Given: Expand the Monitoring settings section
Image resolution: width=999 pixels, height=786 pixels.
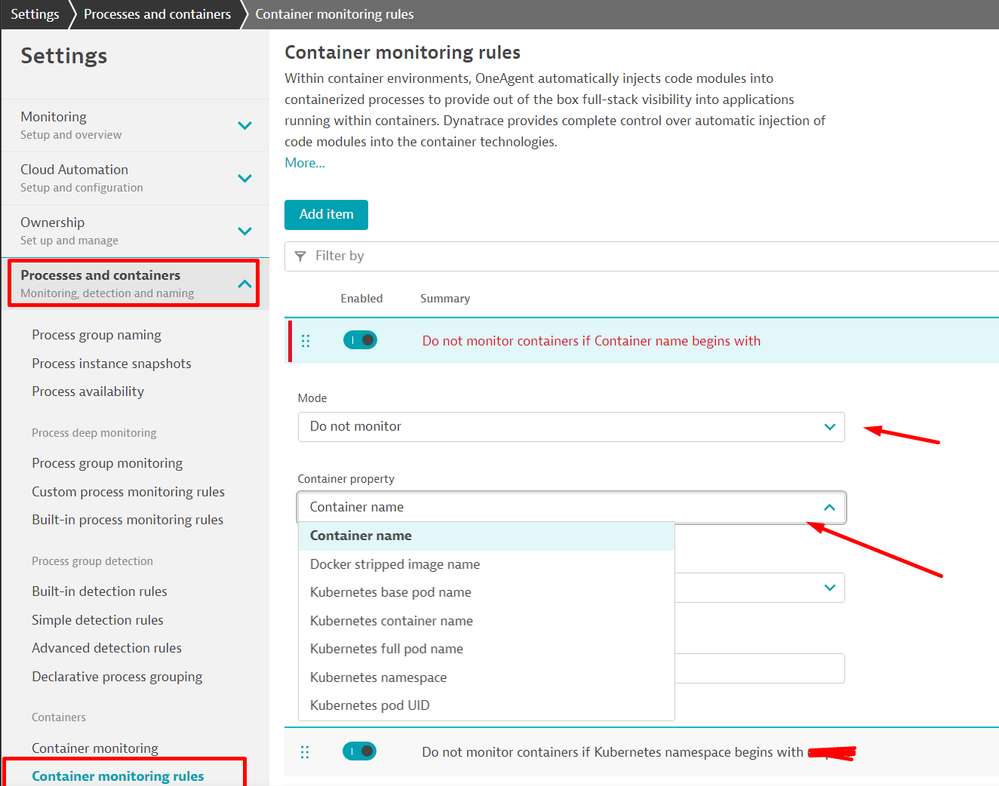Looking at the screenshot, I should point(244,125).
